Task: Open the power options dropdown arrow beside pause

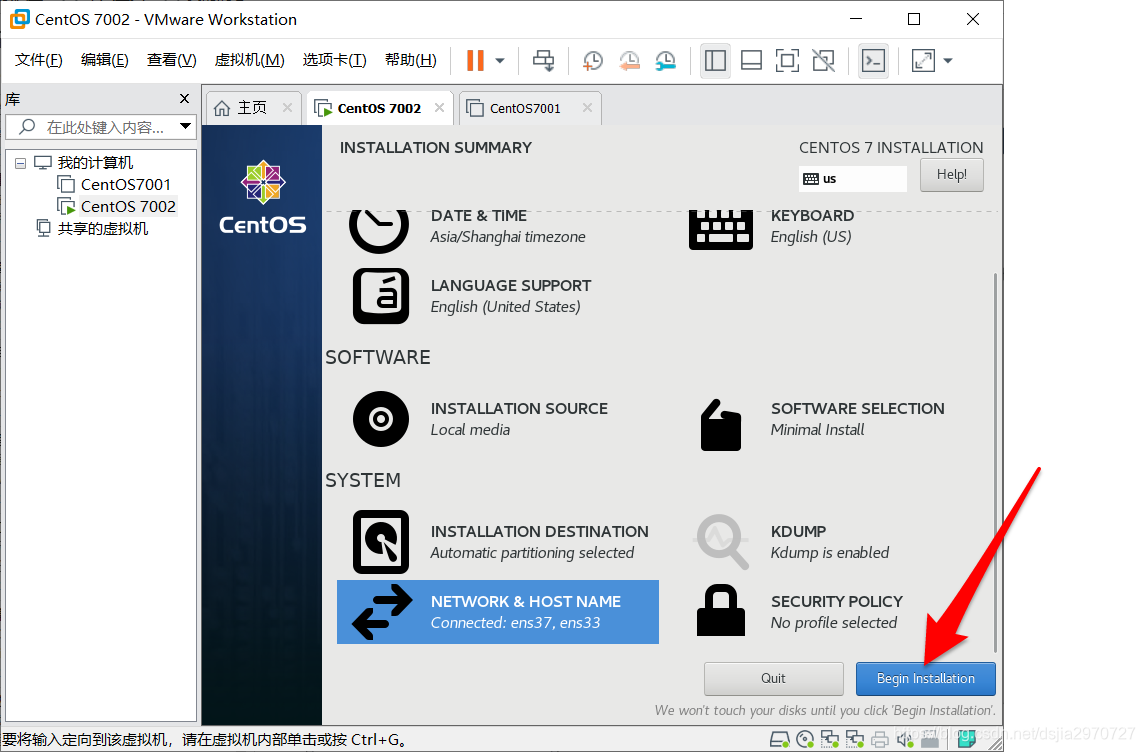Action: (x=500, y=61)
